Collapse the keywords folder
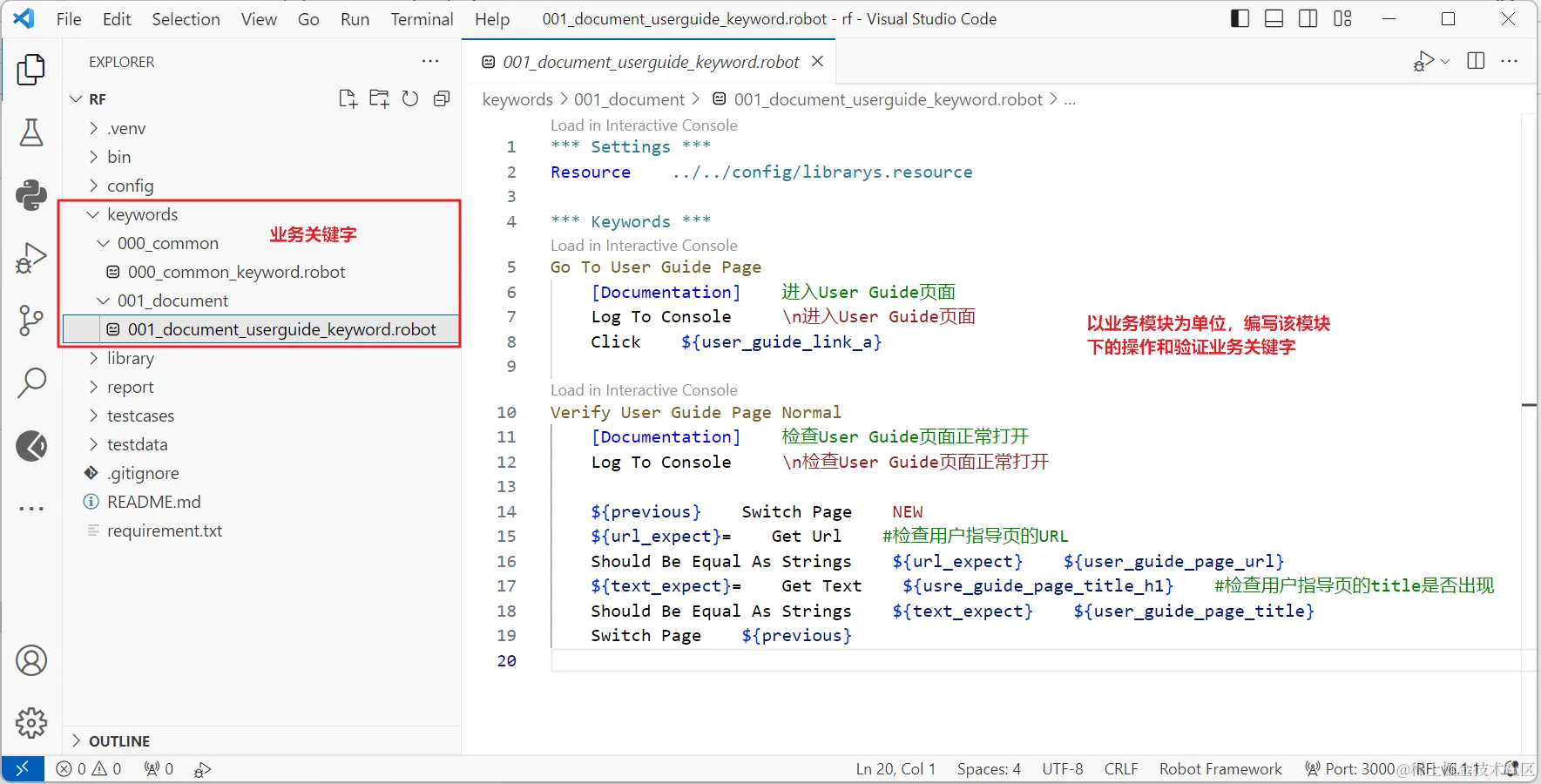The image size is (1541, 784). (x=93, y=214)
